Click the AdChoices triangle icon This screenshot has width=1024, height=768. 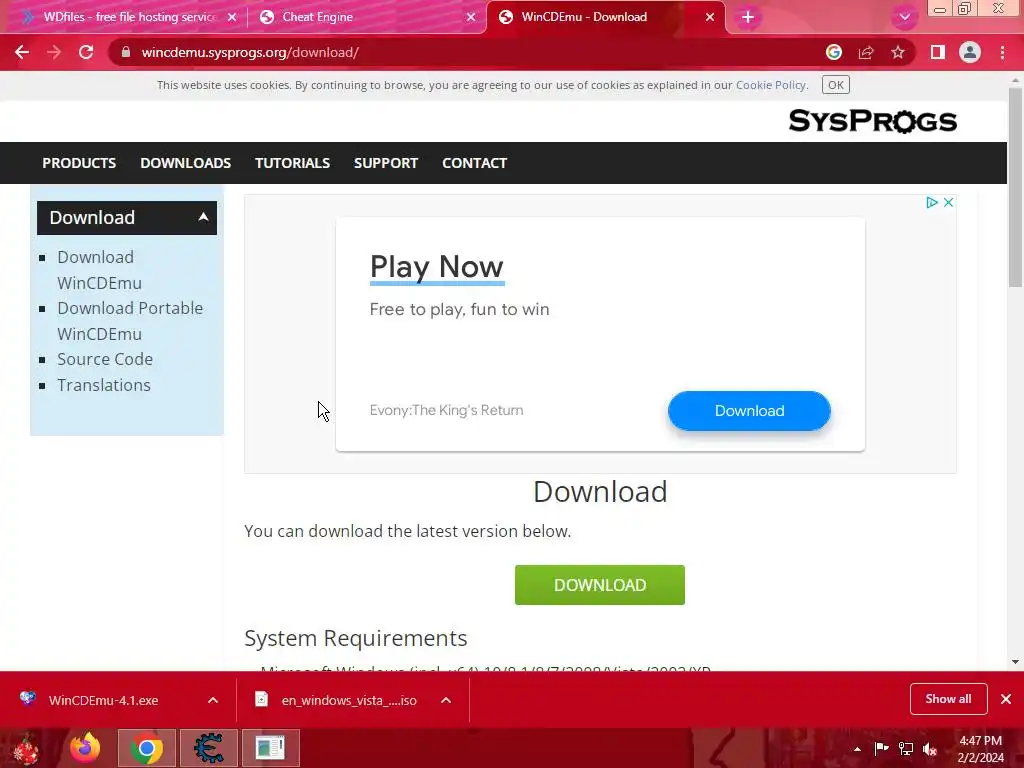932,202
